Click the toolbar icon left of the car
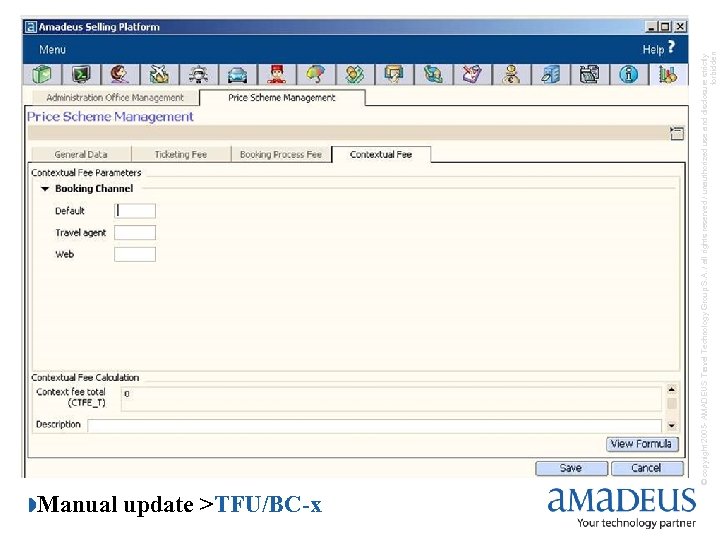This screenshot has height=540, width=720. (x=198, y=74)
